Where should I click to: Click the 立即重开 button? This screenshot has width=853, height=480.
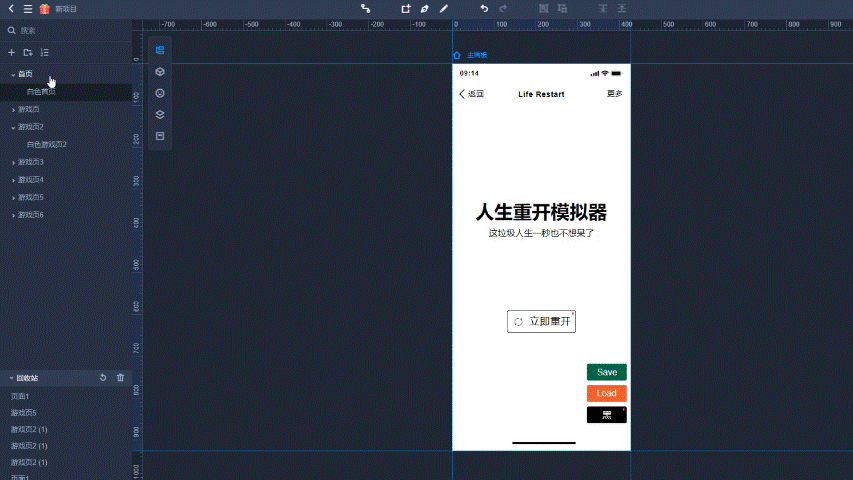[541, 322]
